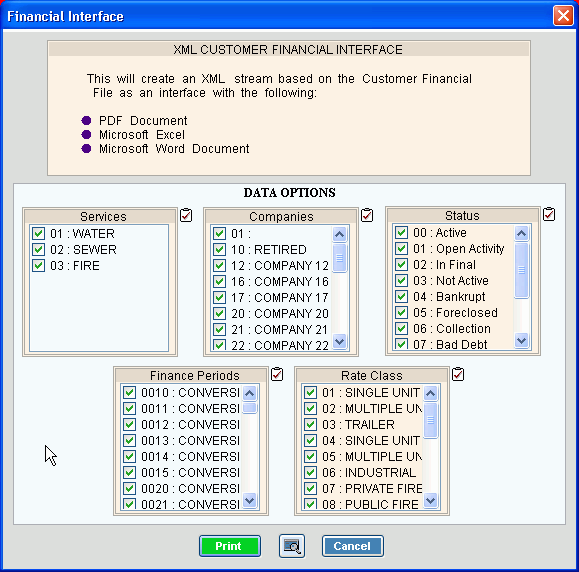Viewport: 579px width, 572px height.
Task: Open print preview with the magnifier icon
Action: (292, 546)
